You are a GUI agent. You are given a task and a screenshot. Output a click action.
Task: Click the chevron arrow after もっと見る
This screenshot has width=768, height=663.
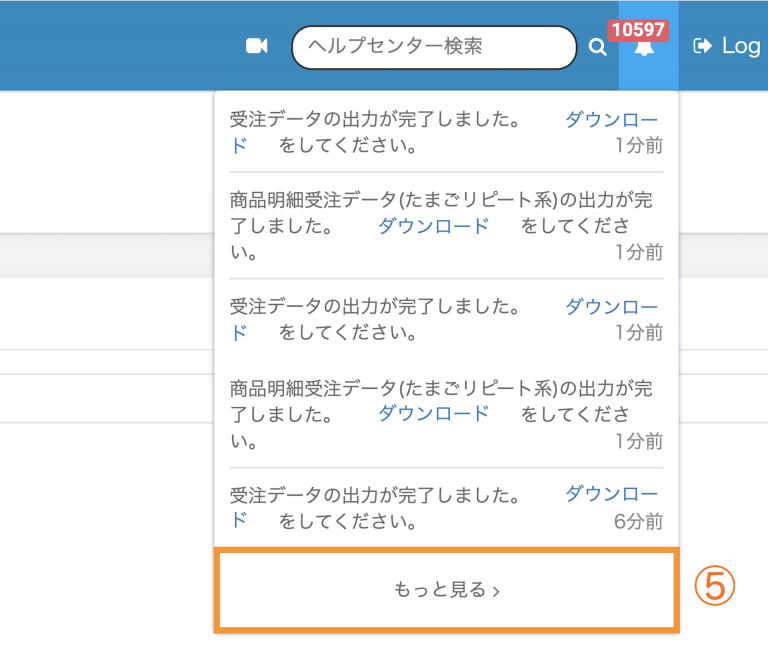pyautogui.click(x=497, y=591)
